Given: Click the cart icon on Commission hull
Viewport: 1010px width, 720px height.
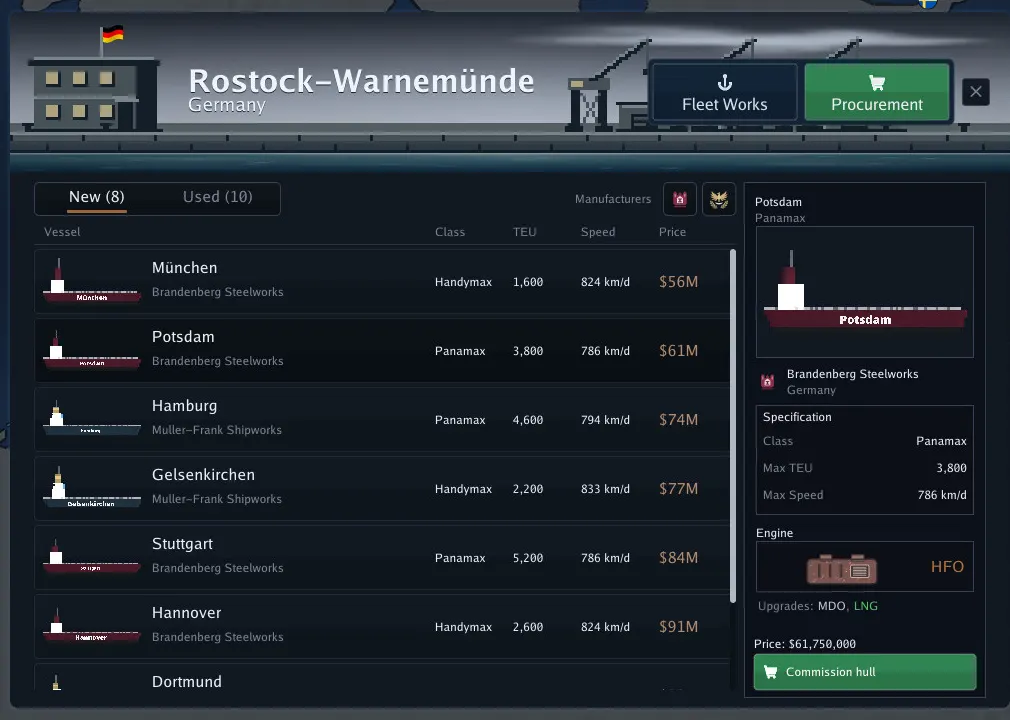Looking at the screenshot, I should click(x=770, y=672).
